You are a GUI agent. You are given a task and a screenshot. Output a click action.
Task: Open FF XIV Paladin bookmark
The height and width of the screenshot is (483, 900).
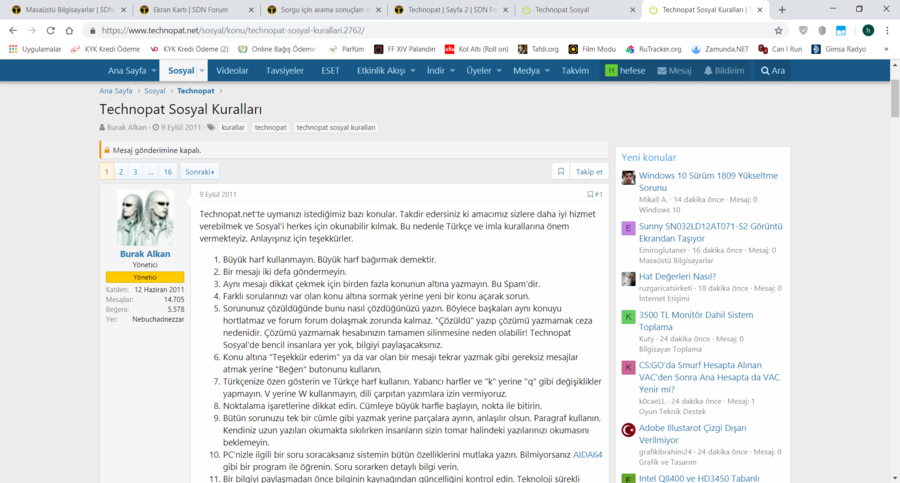[x=405, y=49]
